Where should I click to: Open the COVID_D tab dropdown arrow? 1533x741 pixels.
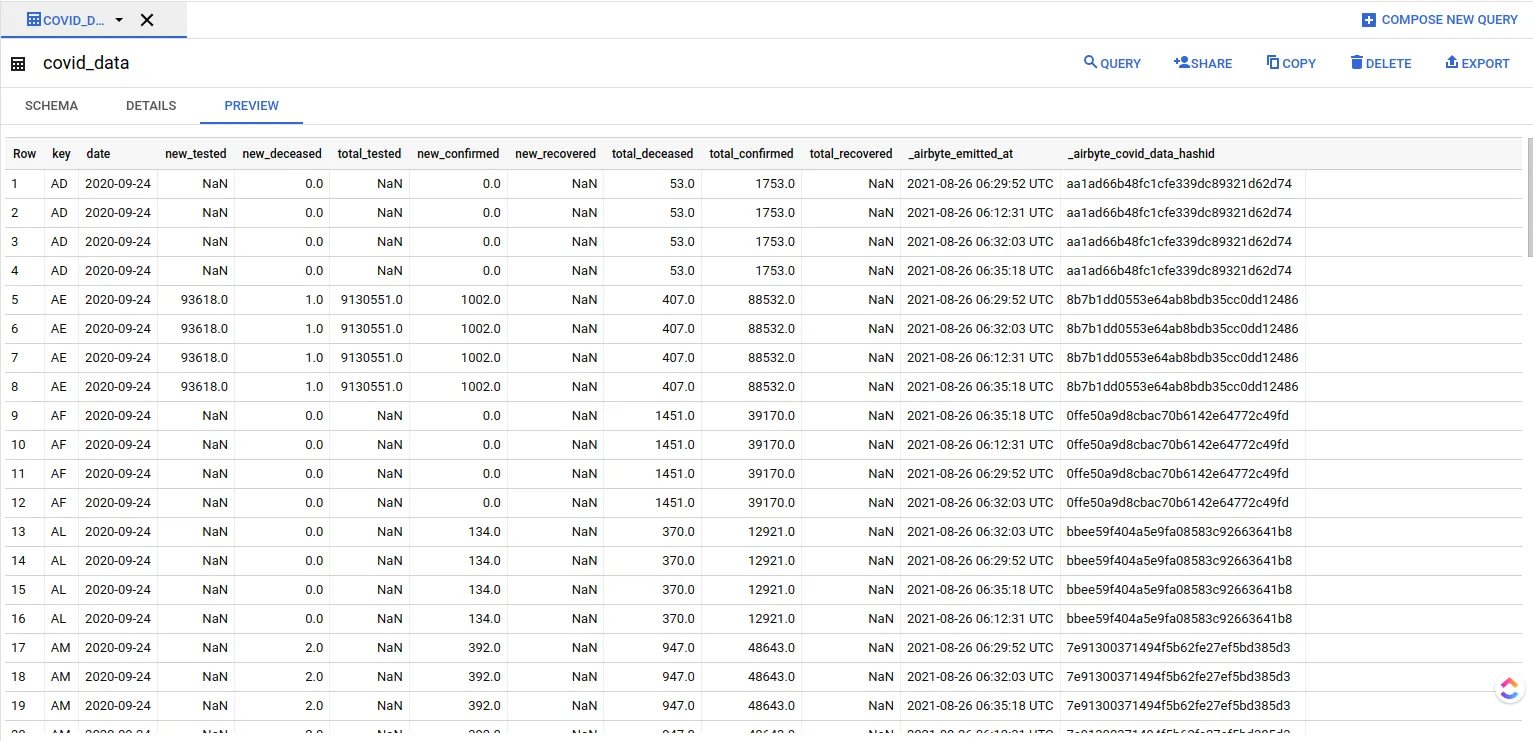pyautogui.click(x=119, y=20)
